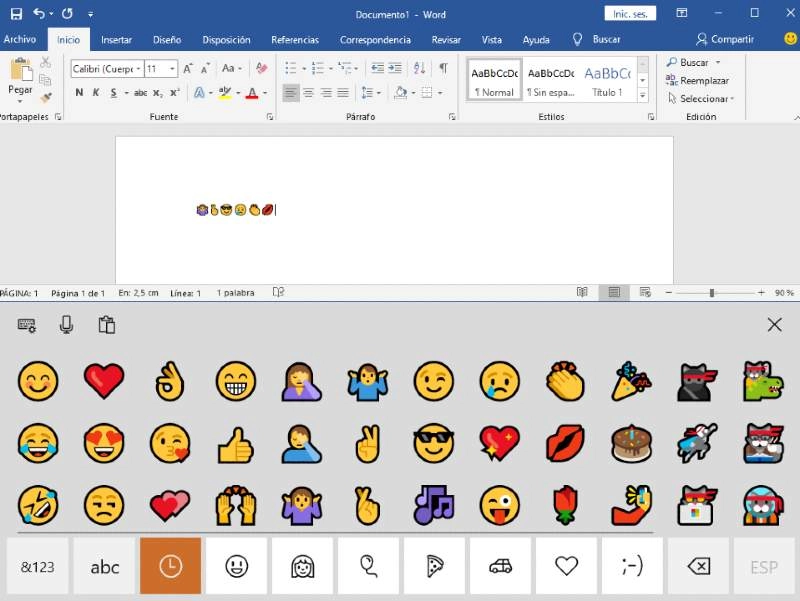The width and height of the screenshot is (800, 601).
Task: Open the Revisar ribbon tab
Action: [x=446, y=40]
